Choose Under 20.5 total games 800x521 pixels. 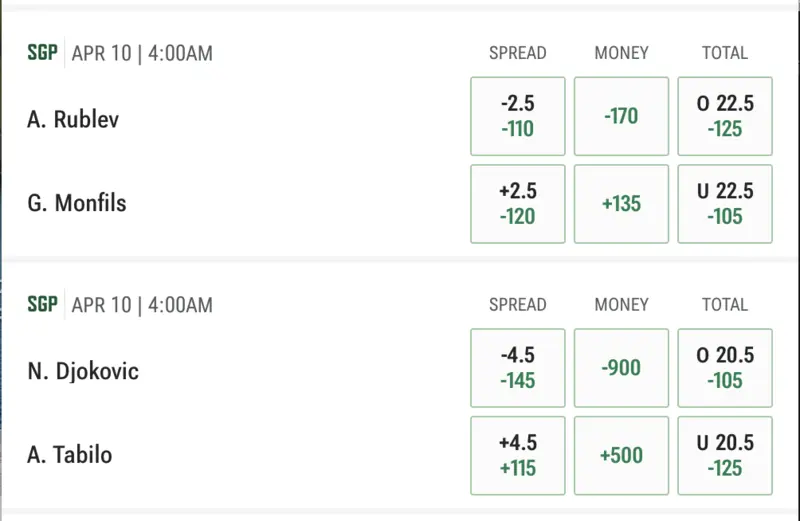click(725, 456)
